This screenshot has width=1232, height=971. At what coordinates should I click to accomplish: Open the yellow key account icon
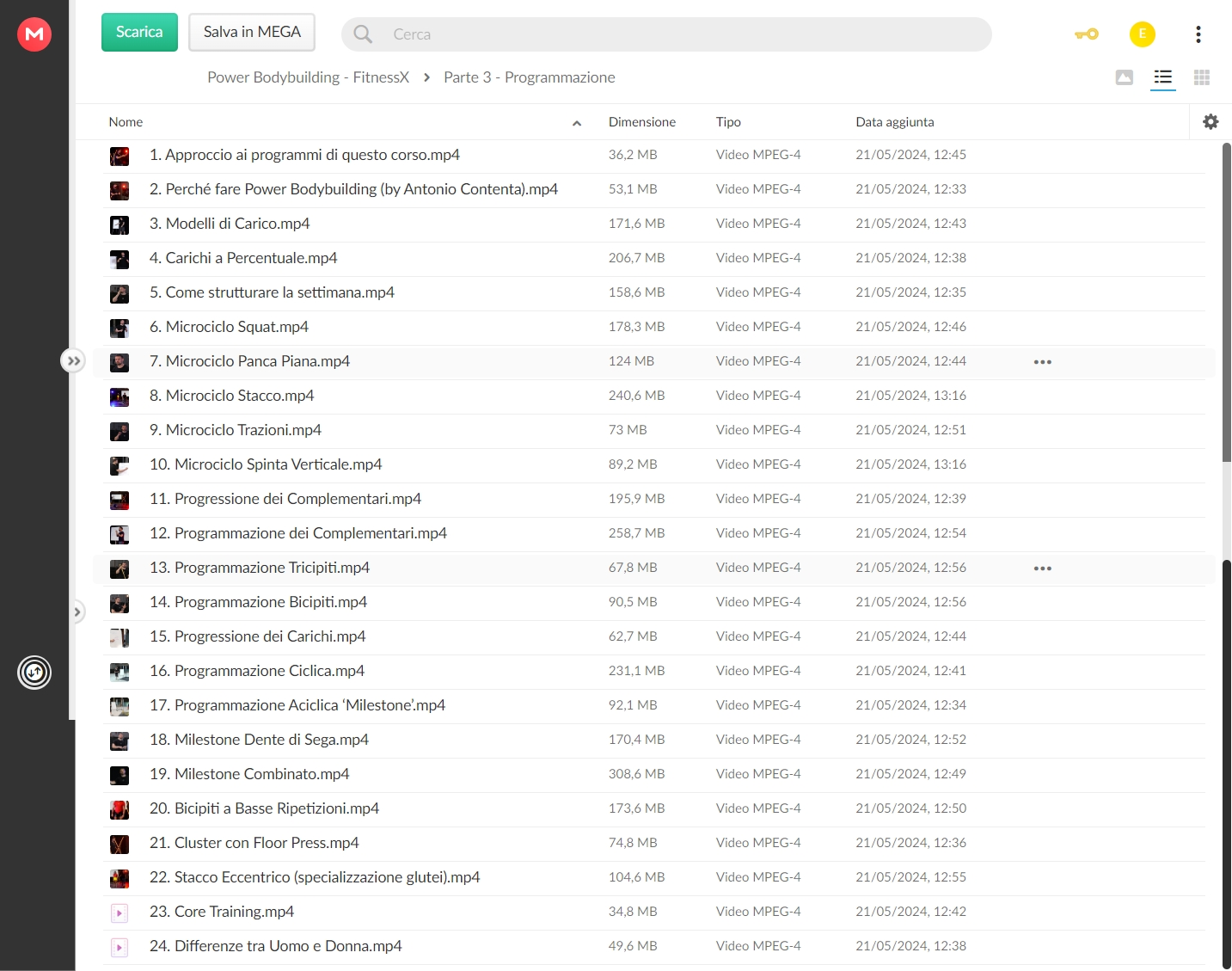[x=1087, y=34]
